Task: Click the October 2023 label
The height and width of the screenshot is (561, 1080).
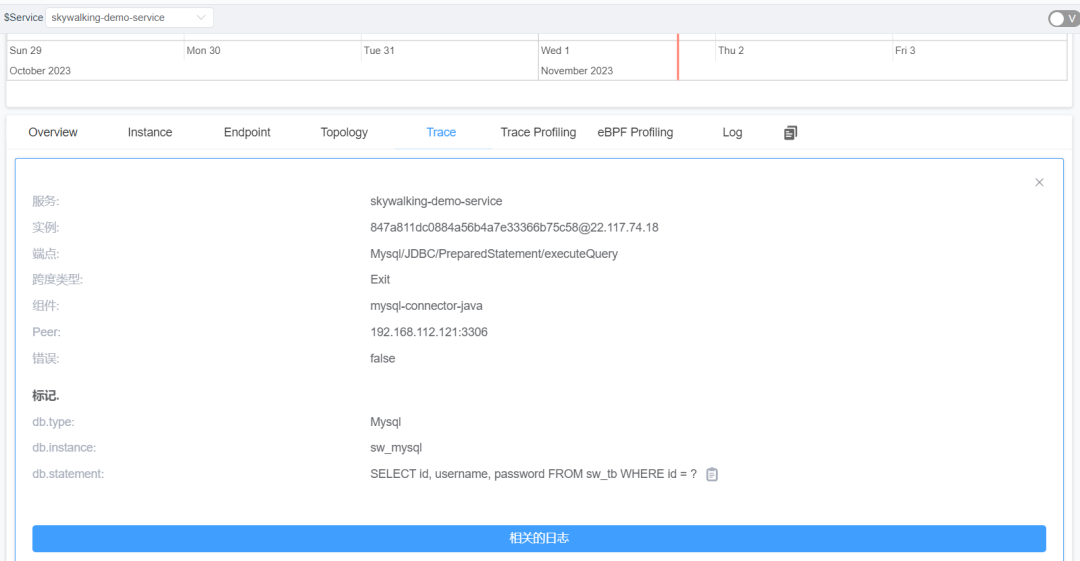Action: pyautogui.click(x=40, y=70)
